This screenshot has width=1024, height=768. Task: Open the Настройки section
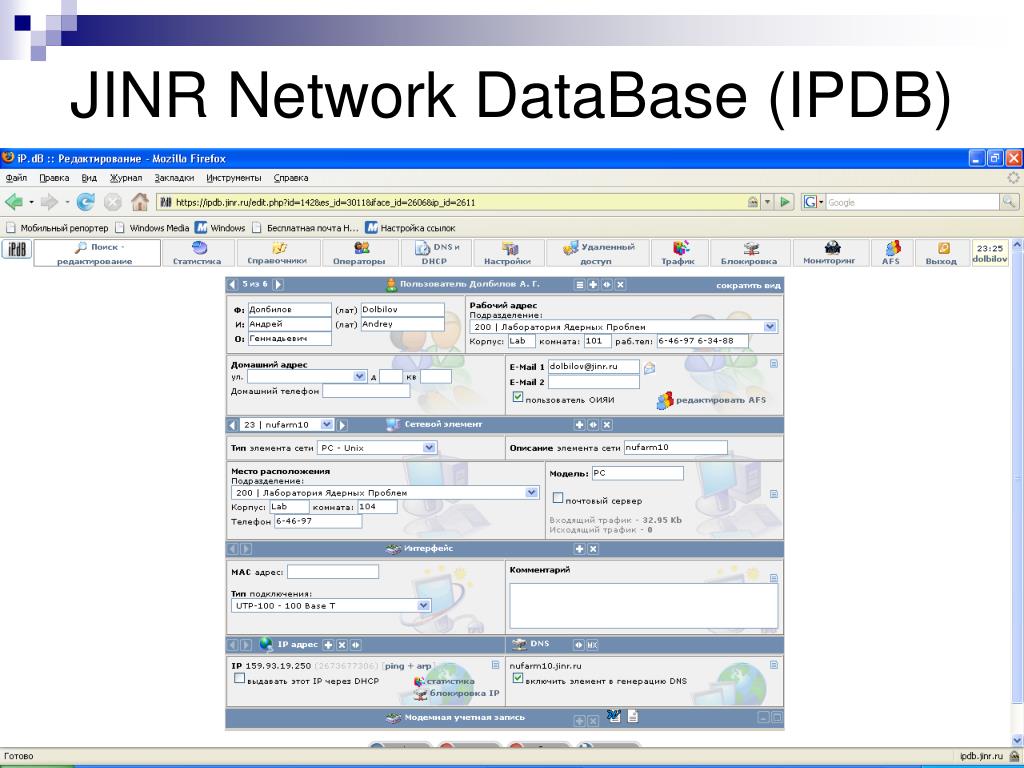coord(508,253)
